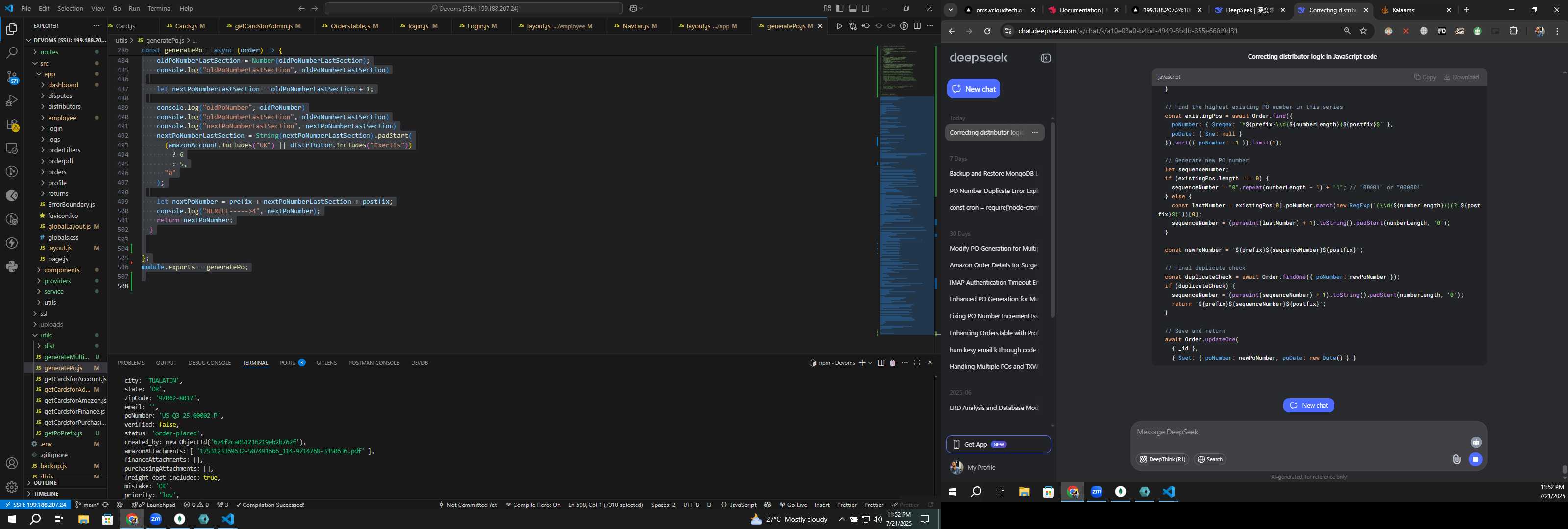This screenshot has height=529, width=1568.
Task: Copy the javascript code block
Action: click(x=1425, y=77)
